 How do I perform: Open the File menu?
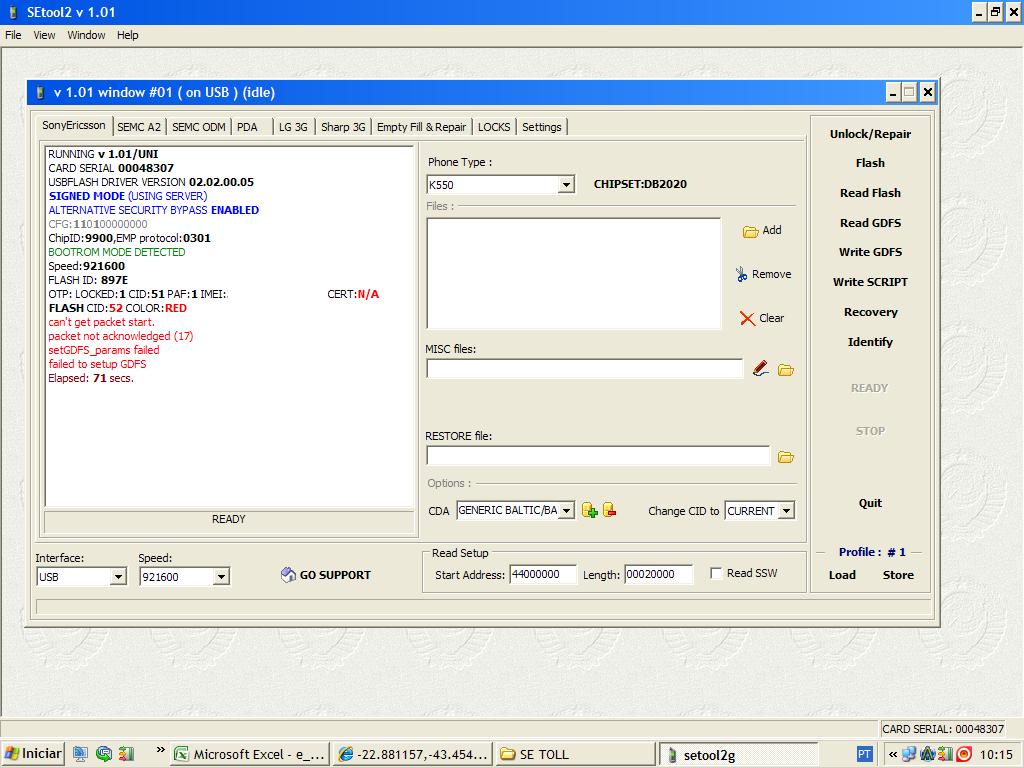[x=13, y=35]
